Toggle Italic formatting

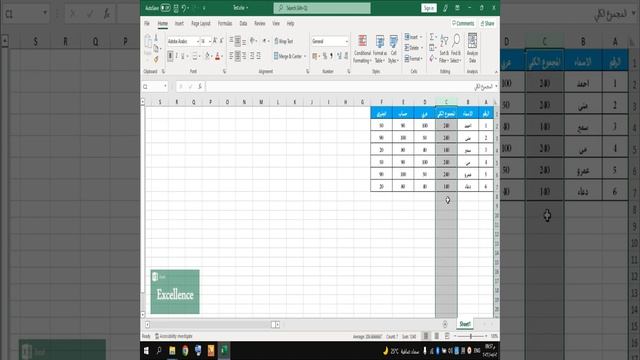tap(176, 56)
